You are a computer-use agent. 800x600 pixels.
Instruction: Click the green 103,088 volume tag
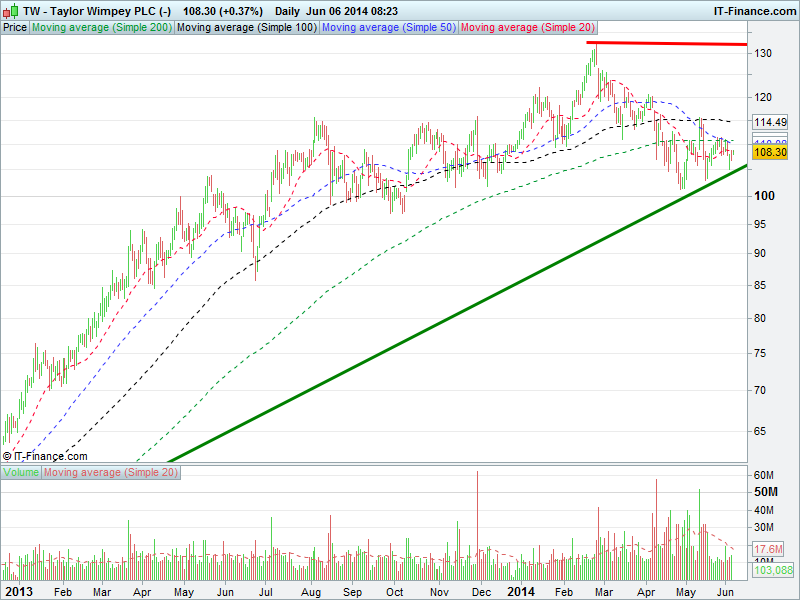pyautogui.click(x=772, y=569)
